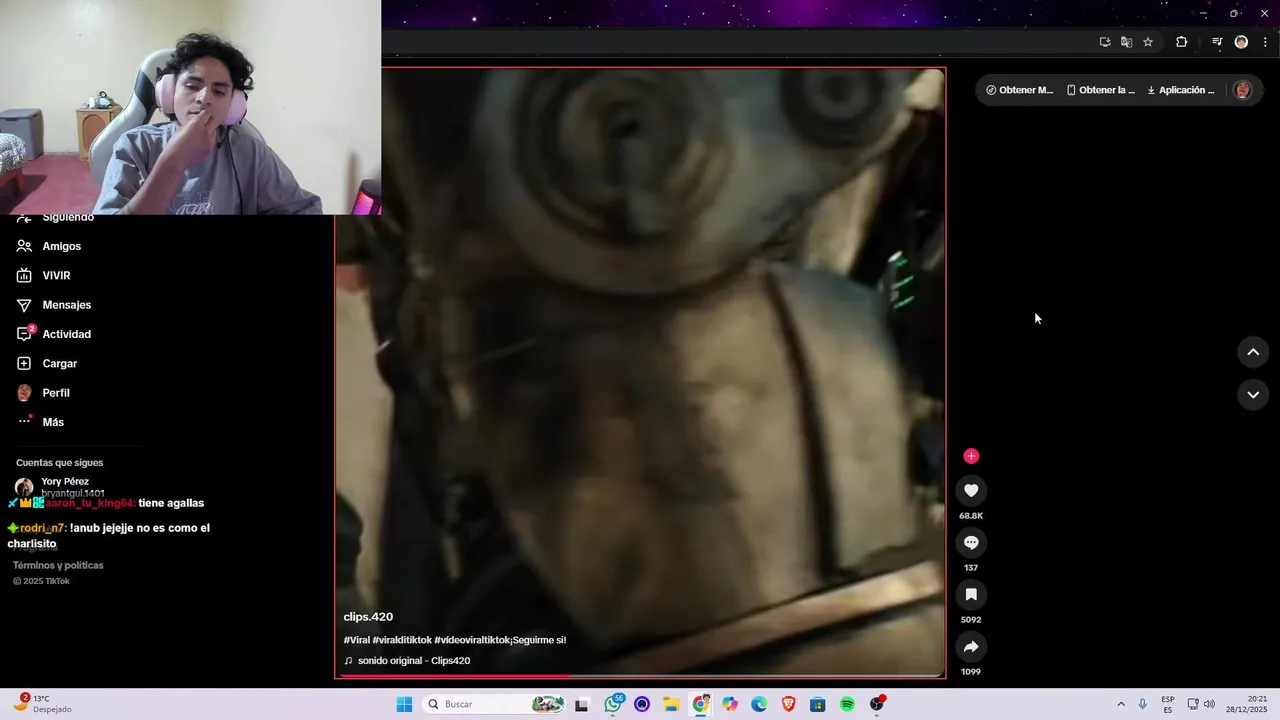The width and height of the screenshot is (1280, 720).
Task: Click the Obtener M... button
Action: (1019, 90)
